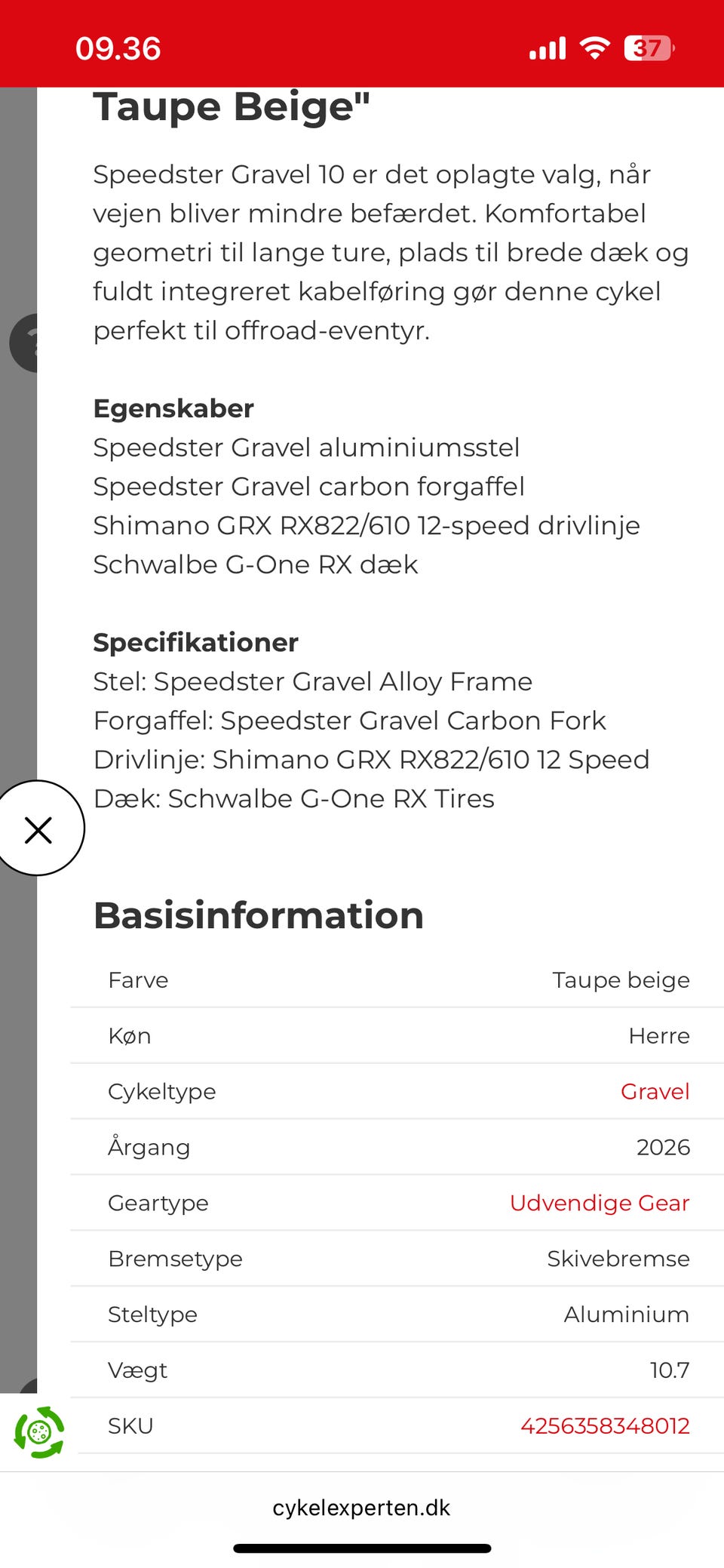Tap the Wi-Fi icon in status bar
This screenshot has height=1568, width=724.
[x=594, y=48]
